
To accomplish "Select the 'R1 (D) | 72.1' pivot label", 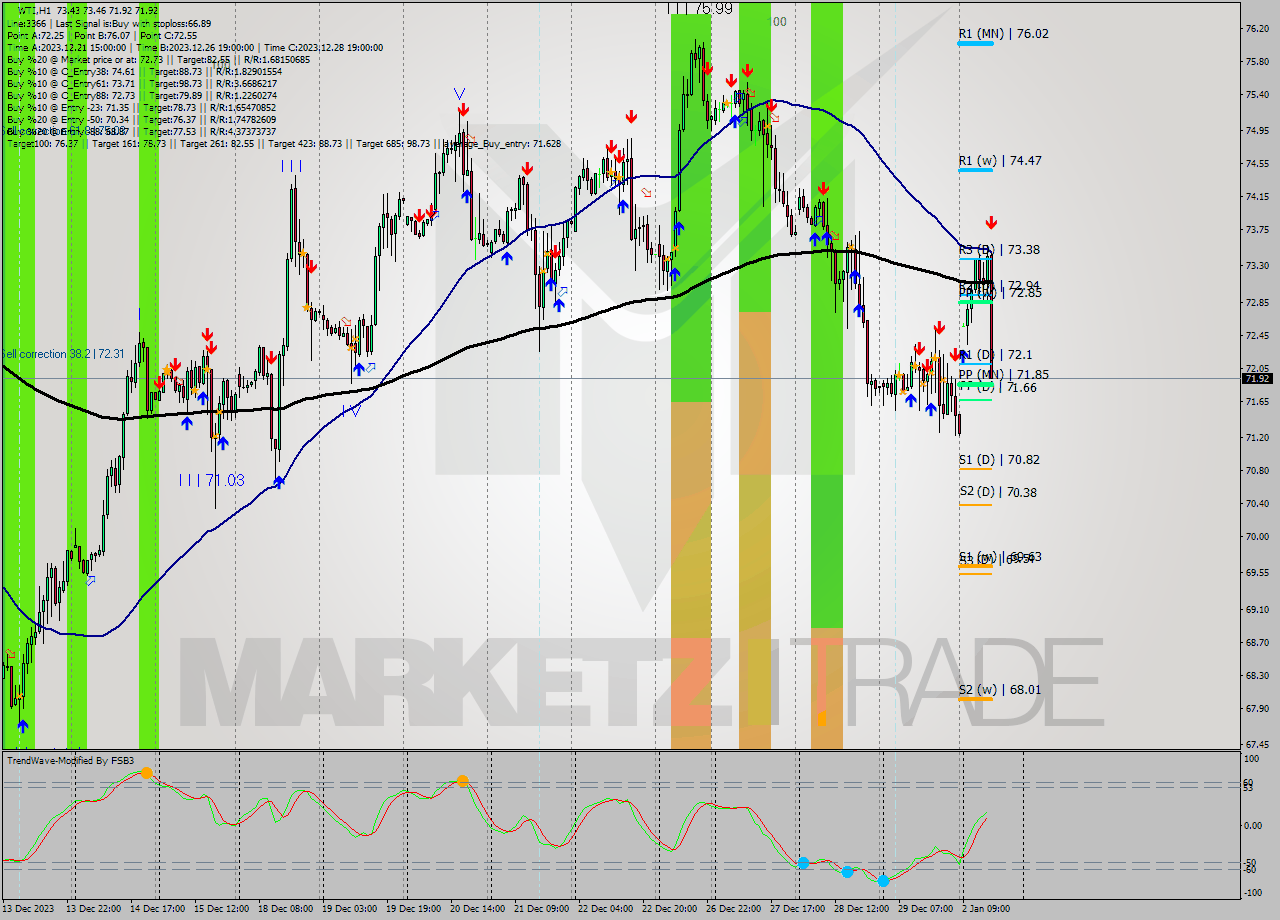I will point(996,354).
